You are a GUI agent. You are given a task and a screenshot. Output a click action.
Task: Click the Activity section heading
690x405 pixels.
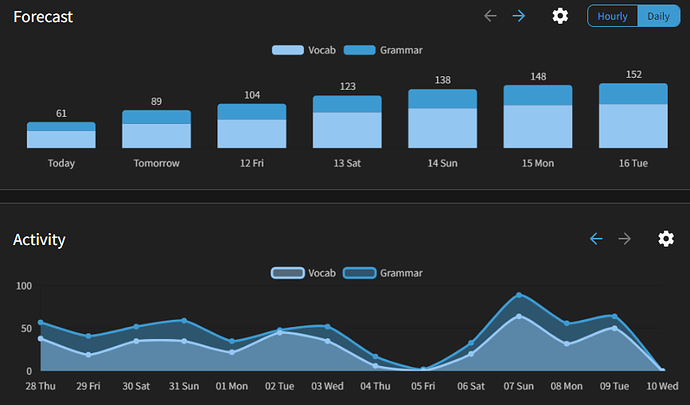[x=39, y=240]
